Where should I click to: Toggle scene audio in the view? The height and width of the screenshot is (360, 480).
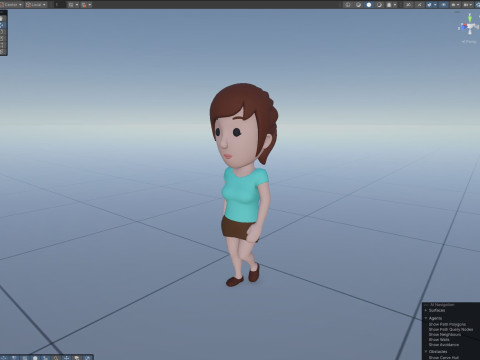[x=420, y=5]
